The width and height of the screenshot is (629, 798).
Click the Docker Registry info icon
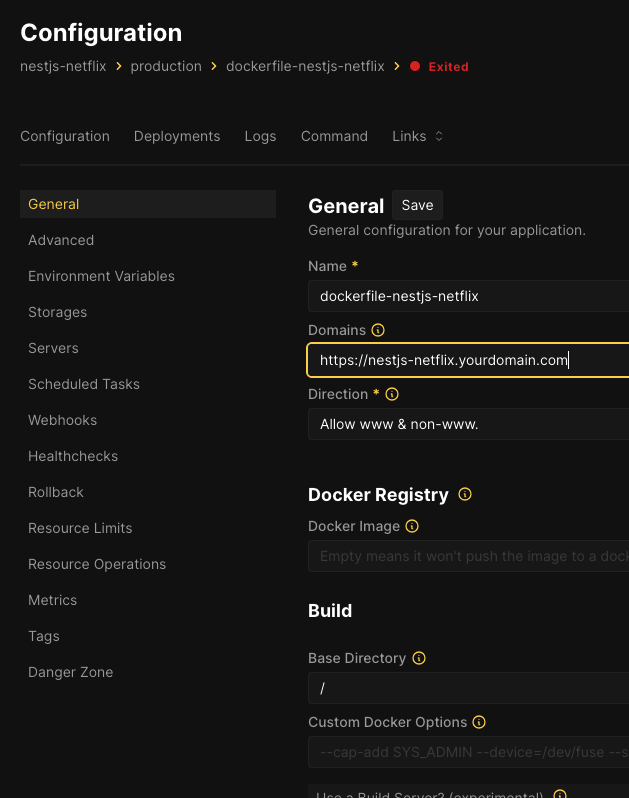coord(465,494)
